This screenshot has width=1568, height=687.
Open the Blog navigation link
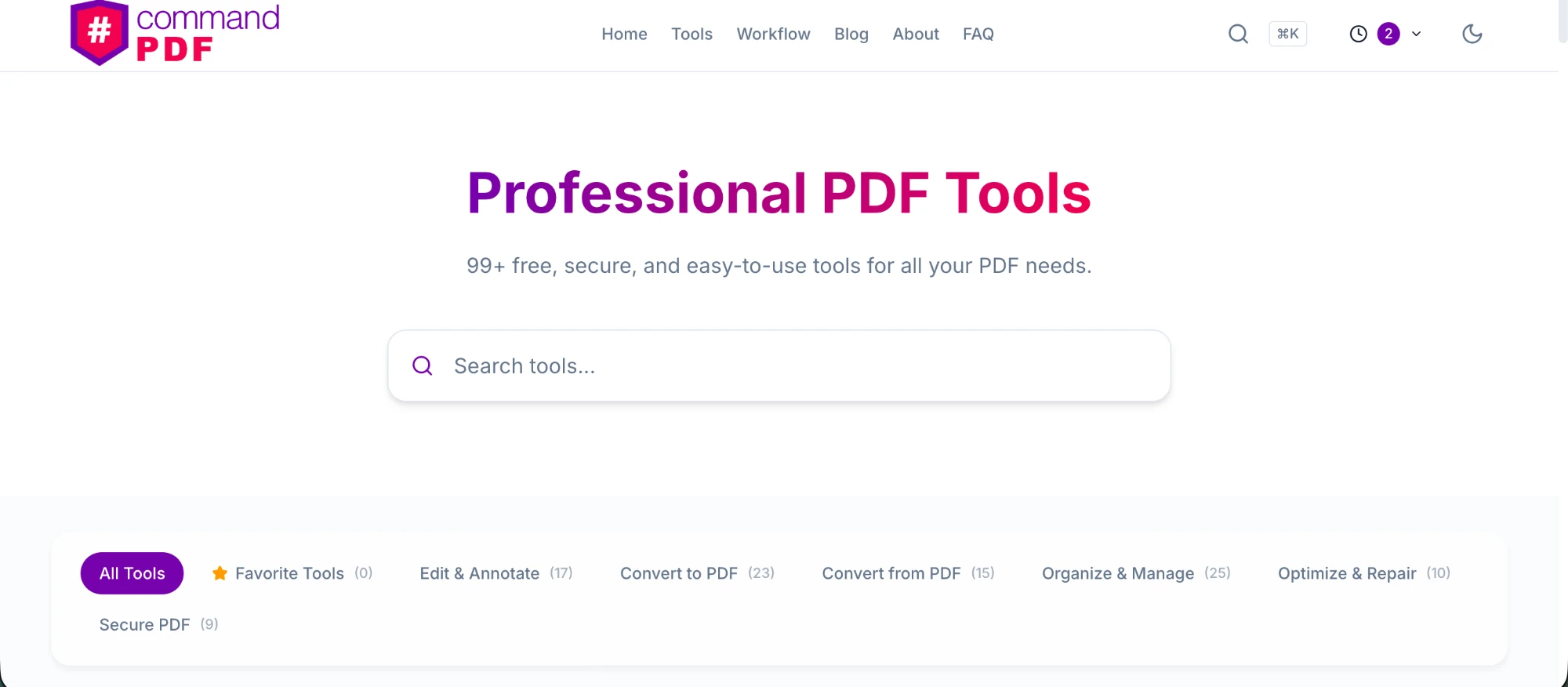(851, 34)
